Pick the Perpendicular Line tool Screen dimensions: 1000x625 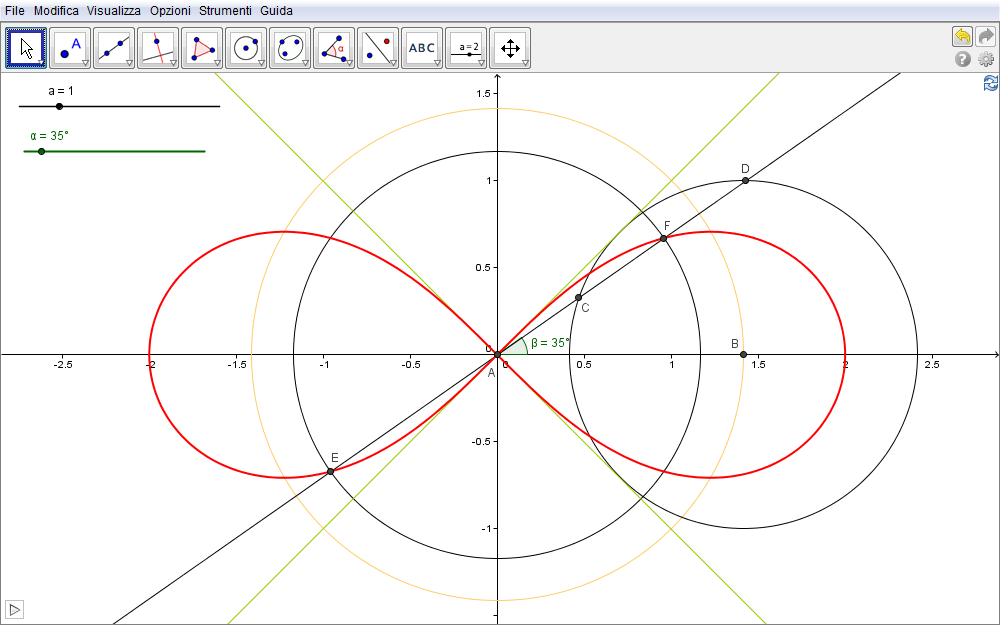click(158, 47)
